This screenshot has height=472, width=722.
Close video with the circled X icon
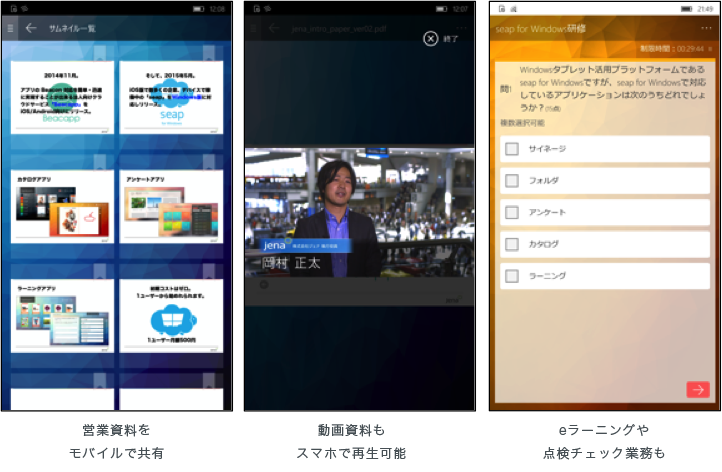click(431, 39)
